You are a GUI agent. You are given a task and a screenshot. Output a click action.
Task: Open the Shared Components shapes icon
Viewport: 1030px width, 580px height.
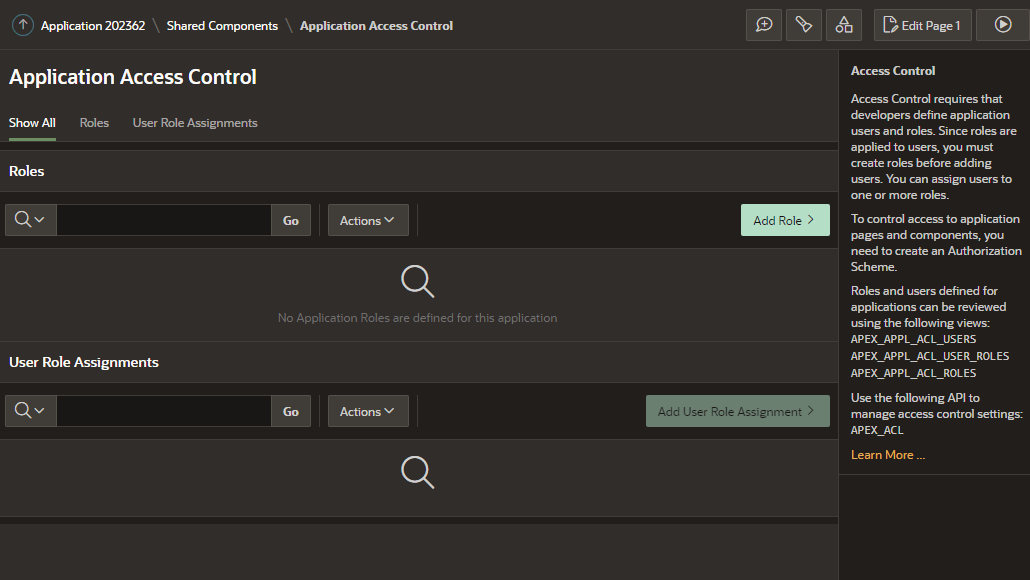tap(844, 25)
